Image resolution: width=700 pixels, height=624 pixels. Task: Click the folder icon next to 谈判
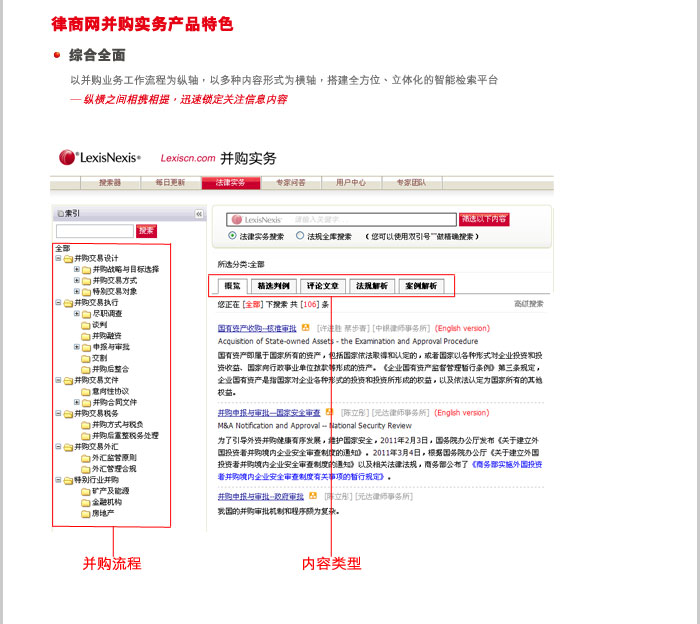pos(86,325)
